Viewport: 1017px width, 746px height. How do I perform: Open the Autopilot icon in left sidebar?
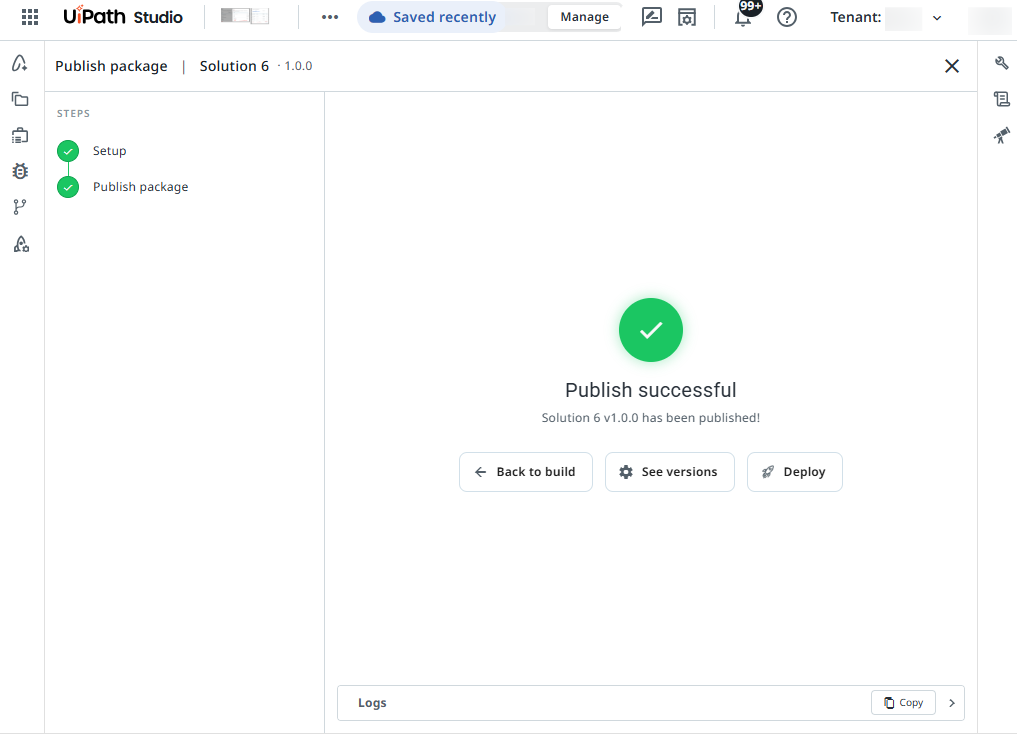pyautogui.click(x=20, y=63)
